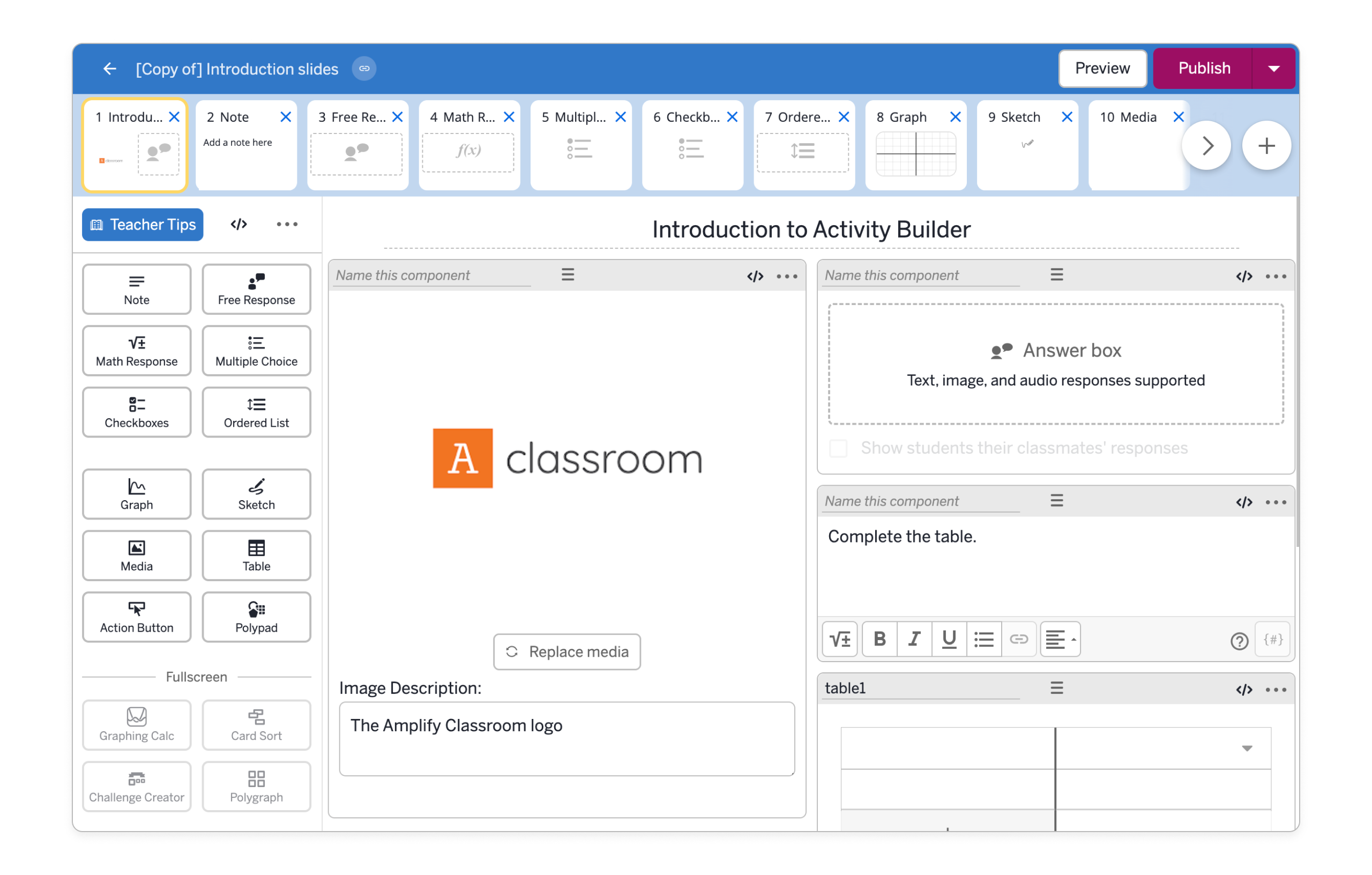Add a Table component
This screenshot has height=875, width=1372.
point(256,557)
